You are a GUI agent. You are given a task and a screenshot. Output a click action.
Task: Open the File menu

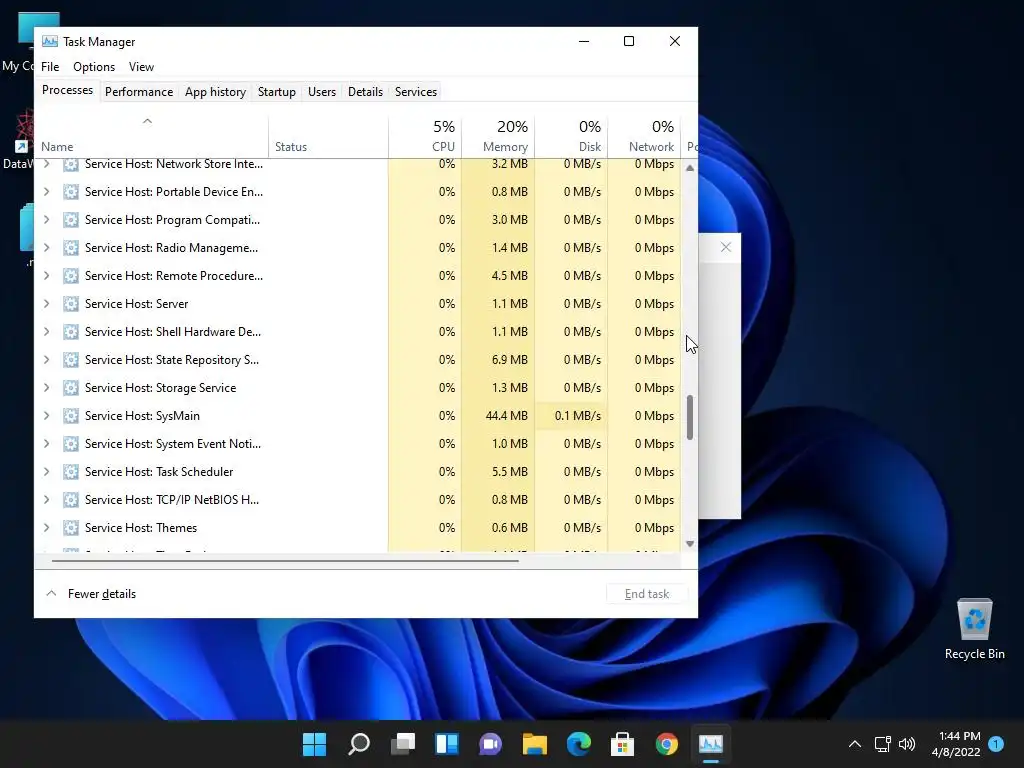coord(50,67)
